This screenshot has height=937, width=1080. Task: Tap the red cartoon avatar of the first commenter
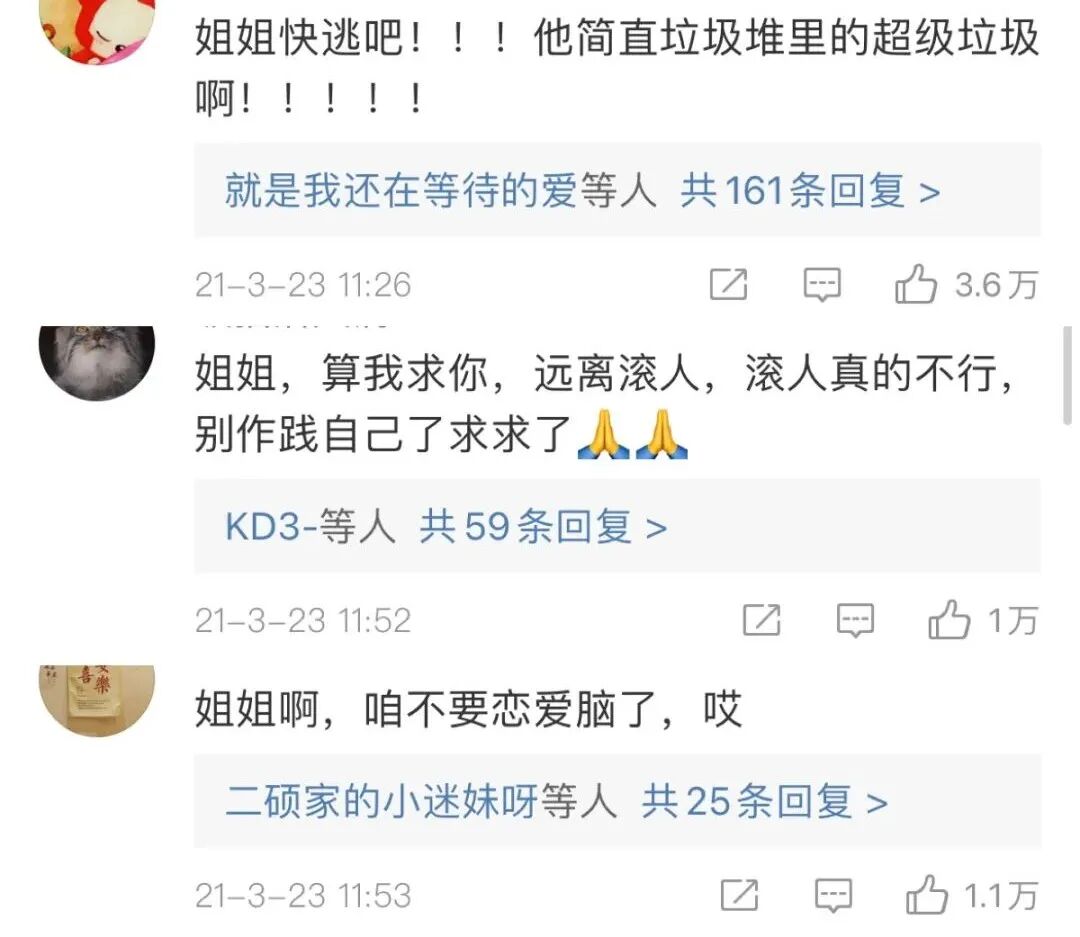click(x=97, y=31)
